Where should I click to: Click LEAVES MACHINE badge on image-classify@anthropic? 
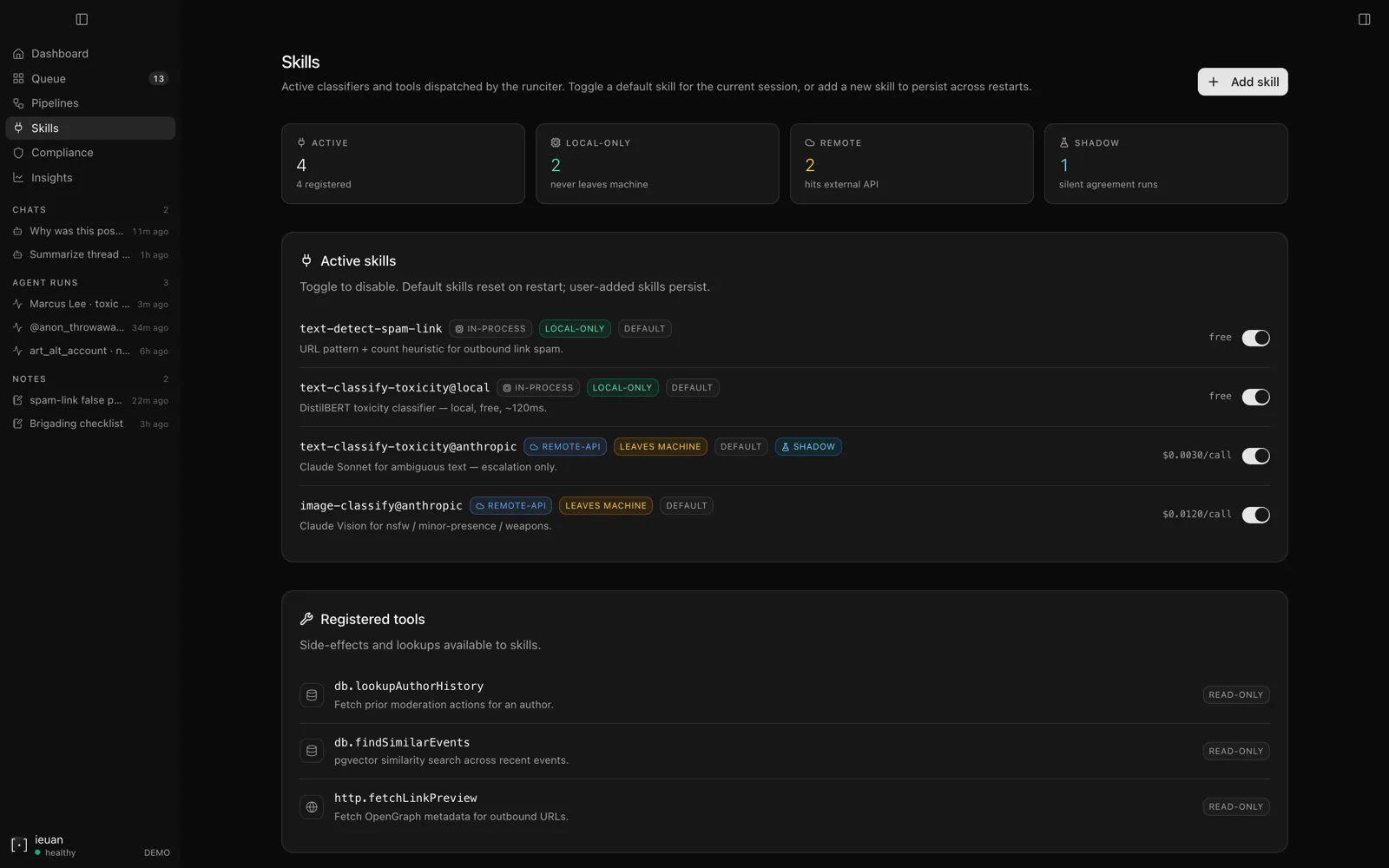coord(606,506)
